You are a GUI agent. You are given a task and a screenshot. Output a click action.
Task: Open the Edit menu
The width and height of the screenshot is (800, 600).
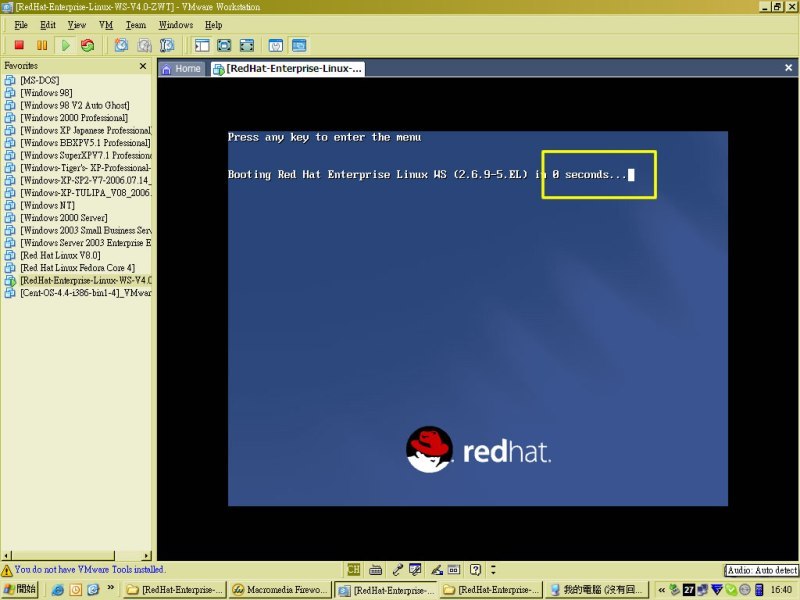tap(47, 25)
